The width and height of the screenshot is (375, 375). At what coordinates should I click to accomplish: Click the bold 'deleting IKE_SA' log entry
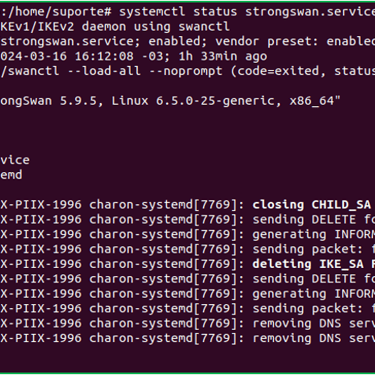click(x=308, y=264)
